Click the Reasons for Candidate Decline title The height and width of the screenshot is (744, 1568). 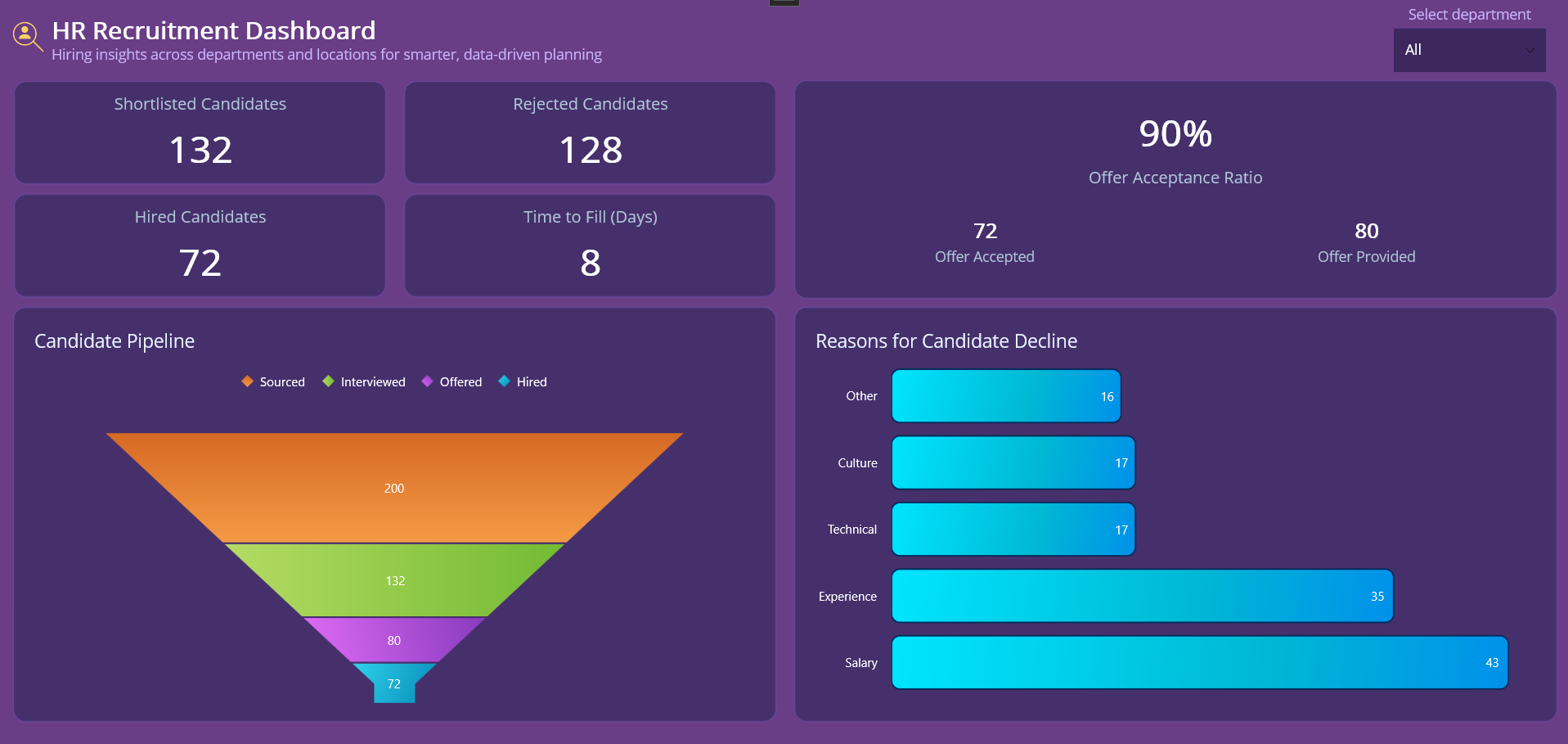[946, 341]
